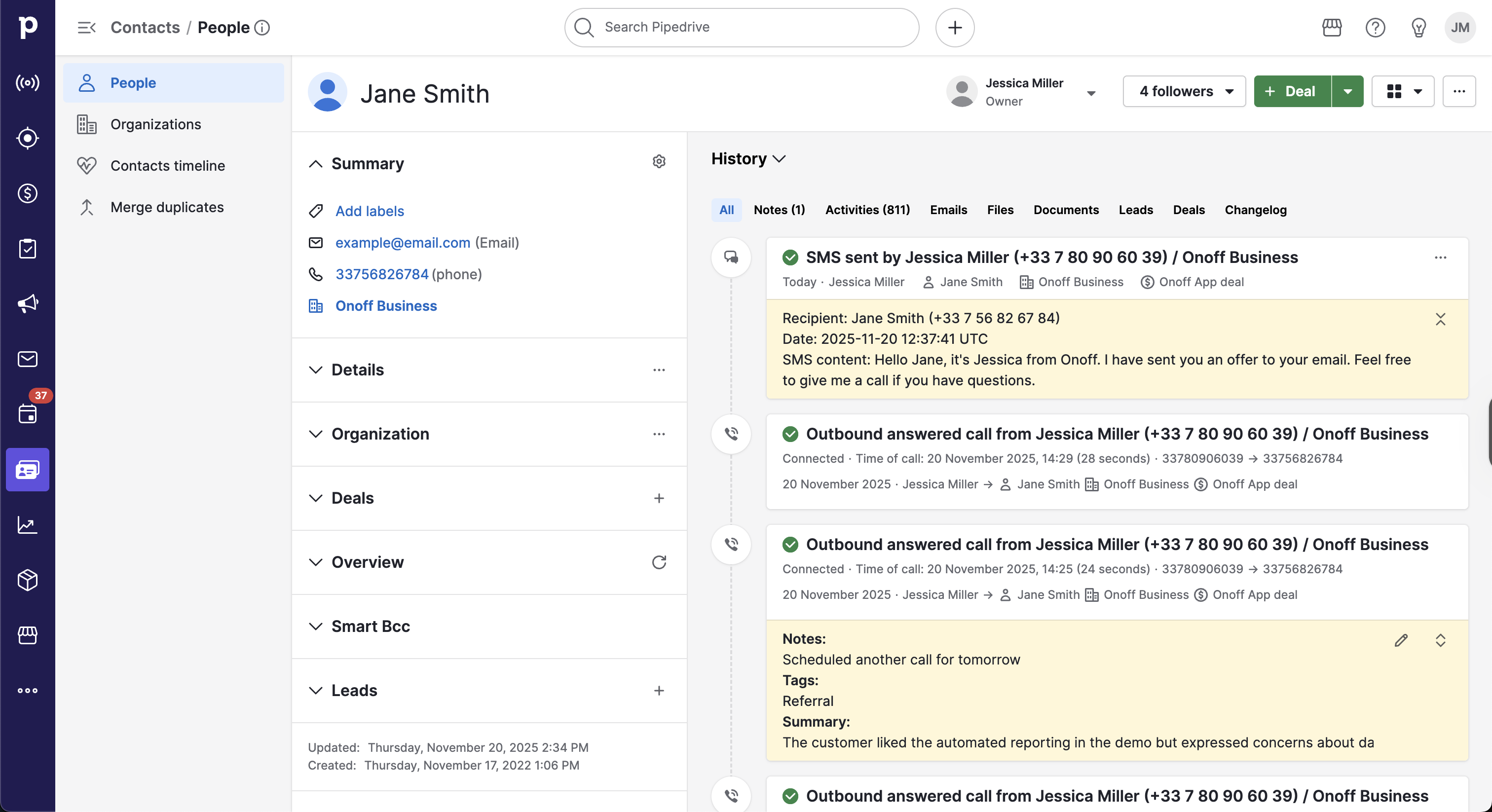Image resolution: width=1492 pixels, height=812 pixels.
Task: Open Contacts timeline menu item
Action: [x=173, y=166]
